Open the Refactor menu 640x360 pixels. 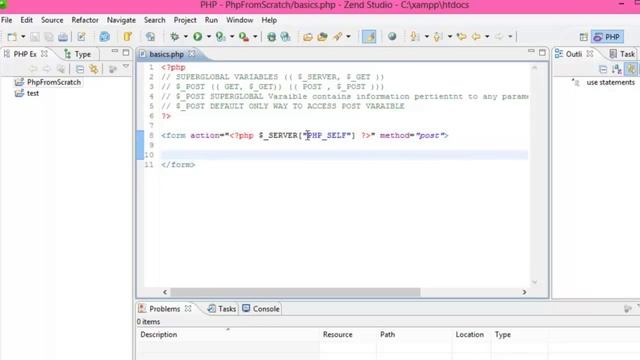tap(85, 20)
